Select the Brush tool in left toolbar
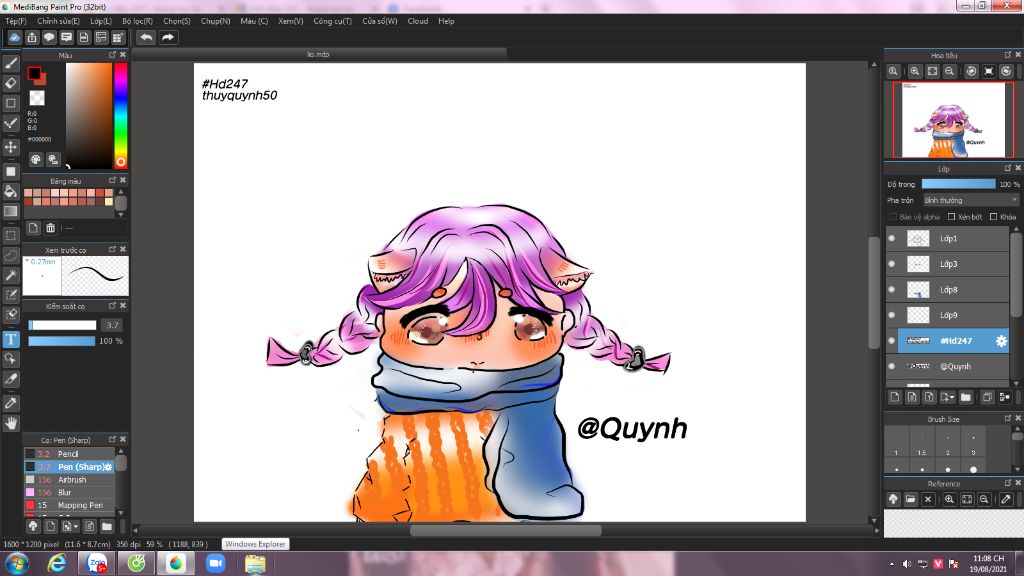1024x576 pixels. (10, 63)
